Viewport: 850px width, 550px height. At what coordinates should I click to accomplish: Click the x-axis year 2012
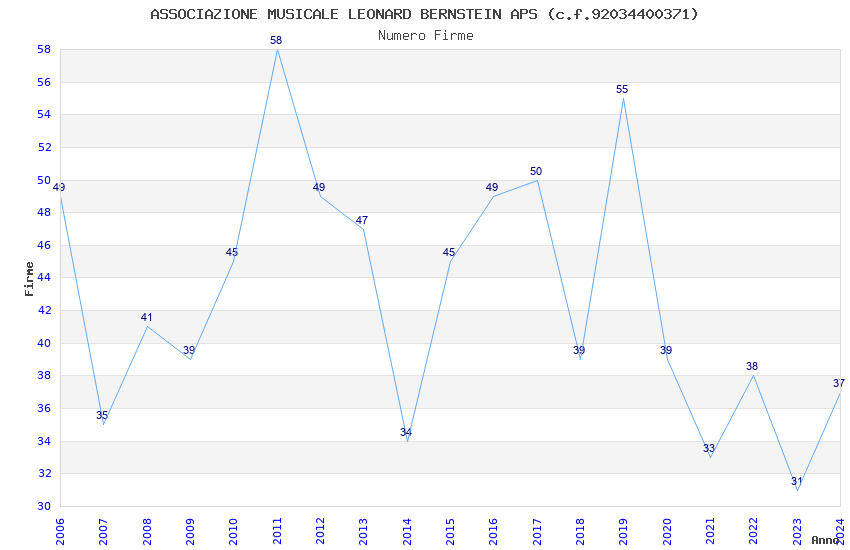320,531
